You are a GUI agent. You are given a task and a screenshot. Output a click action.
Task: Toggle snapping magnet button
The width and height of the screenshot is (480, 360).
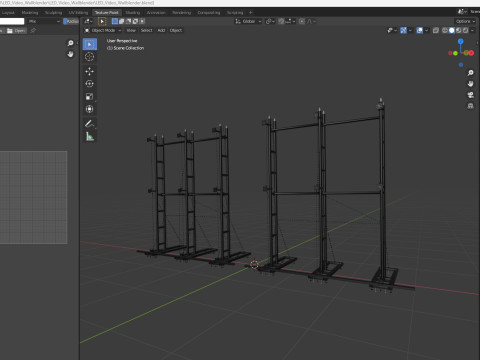281,21
